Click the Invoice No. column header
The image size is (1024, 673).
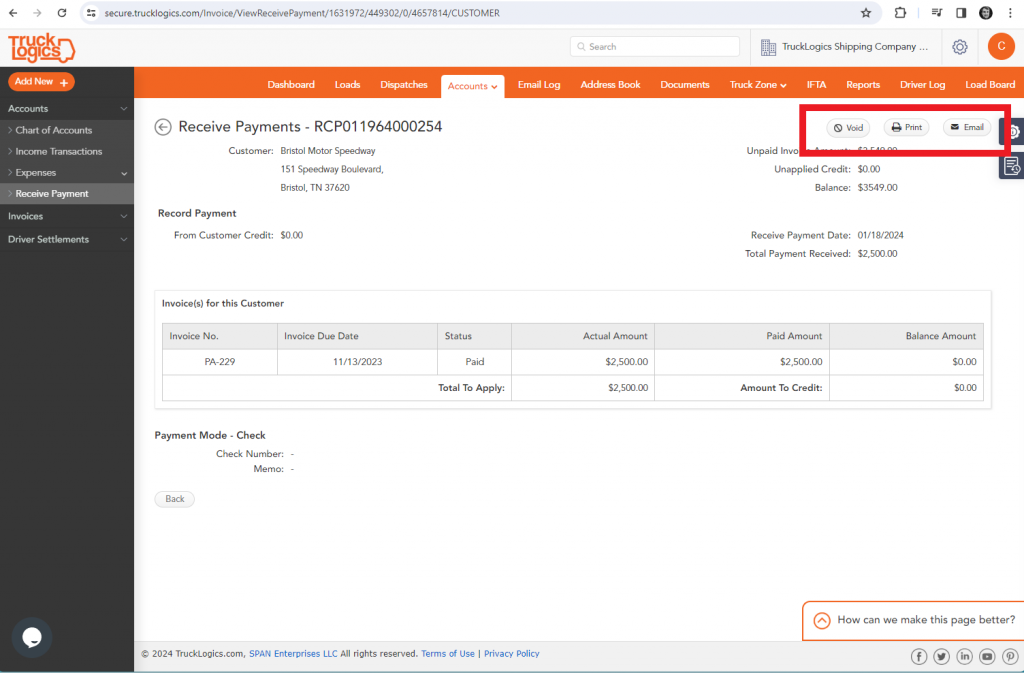pos(219,336)
